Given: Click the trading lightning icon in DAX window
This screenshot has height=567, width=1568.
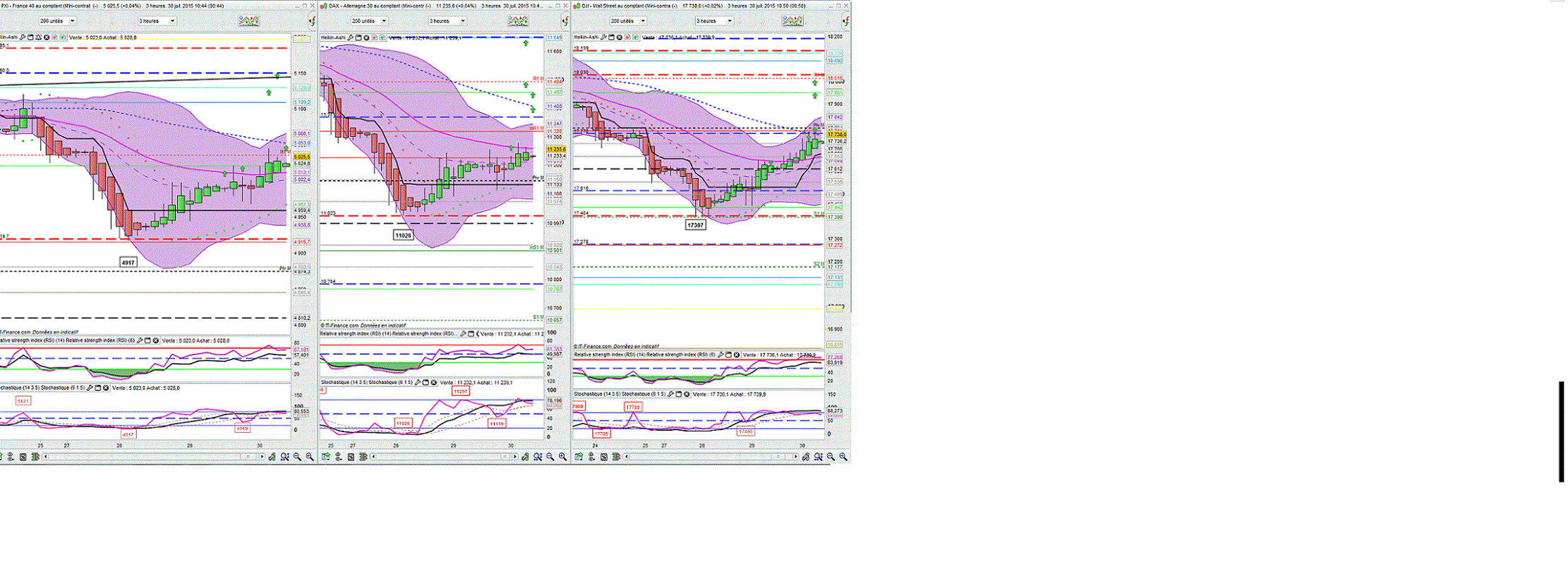Looking at the screenshot, I should (x=565, y=21).
